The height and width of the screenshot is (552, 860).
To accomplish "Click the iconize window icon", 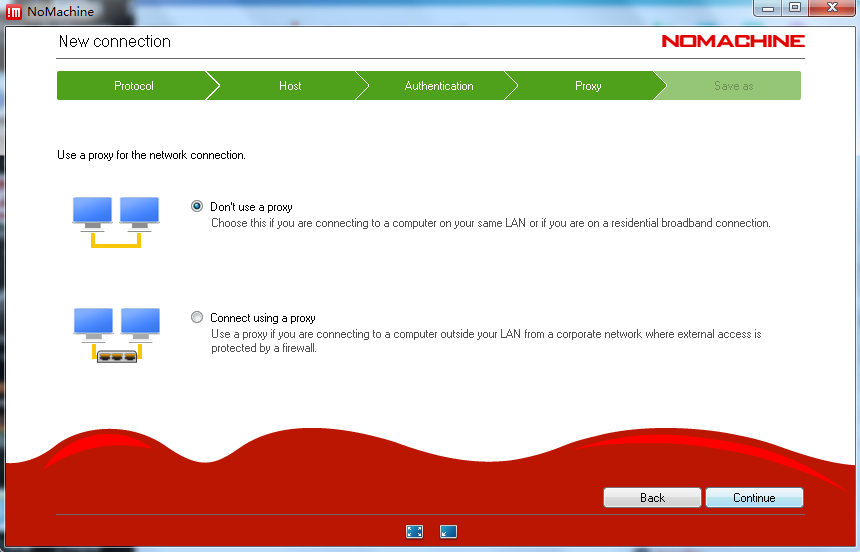I will [448, 531].
